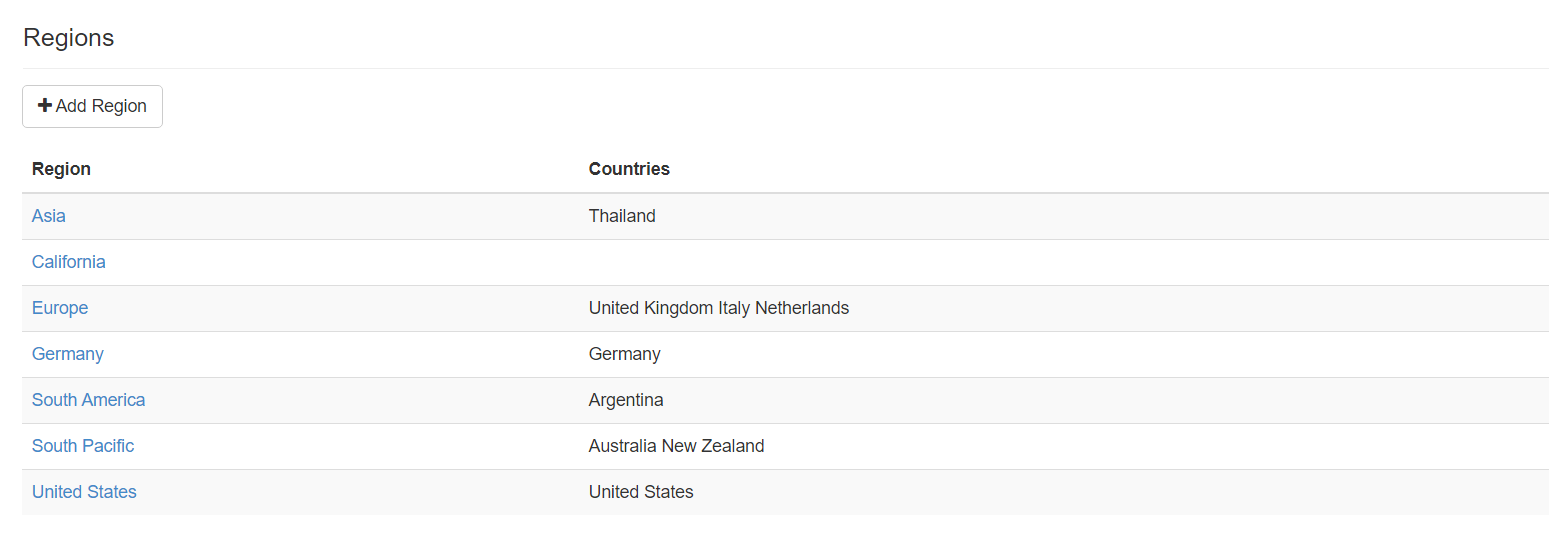Click United States in the Countries column

[641, 492]
